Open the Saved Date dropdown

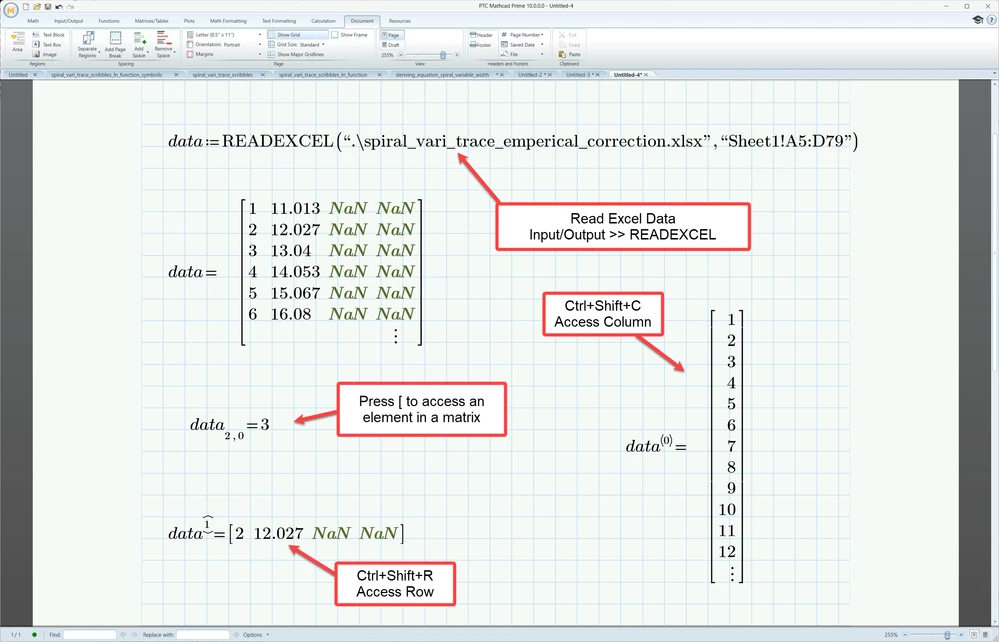point(542,45)
